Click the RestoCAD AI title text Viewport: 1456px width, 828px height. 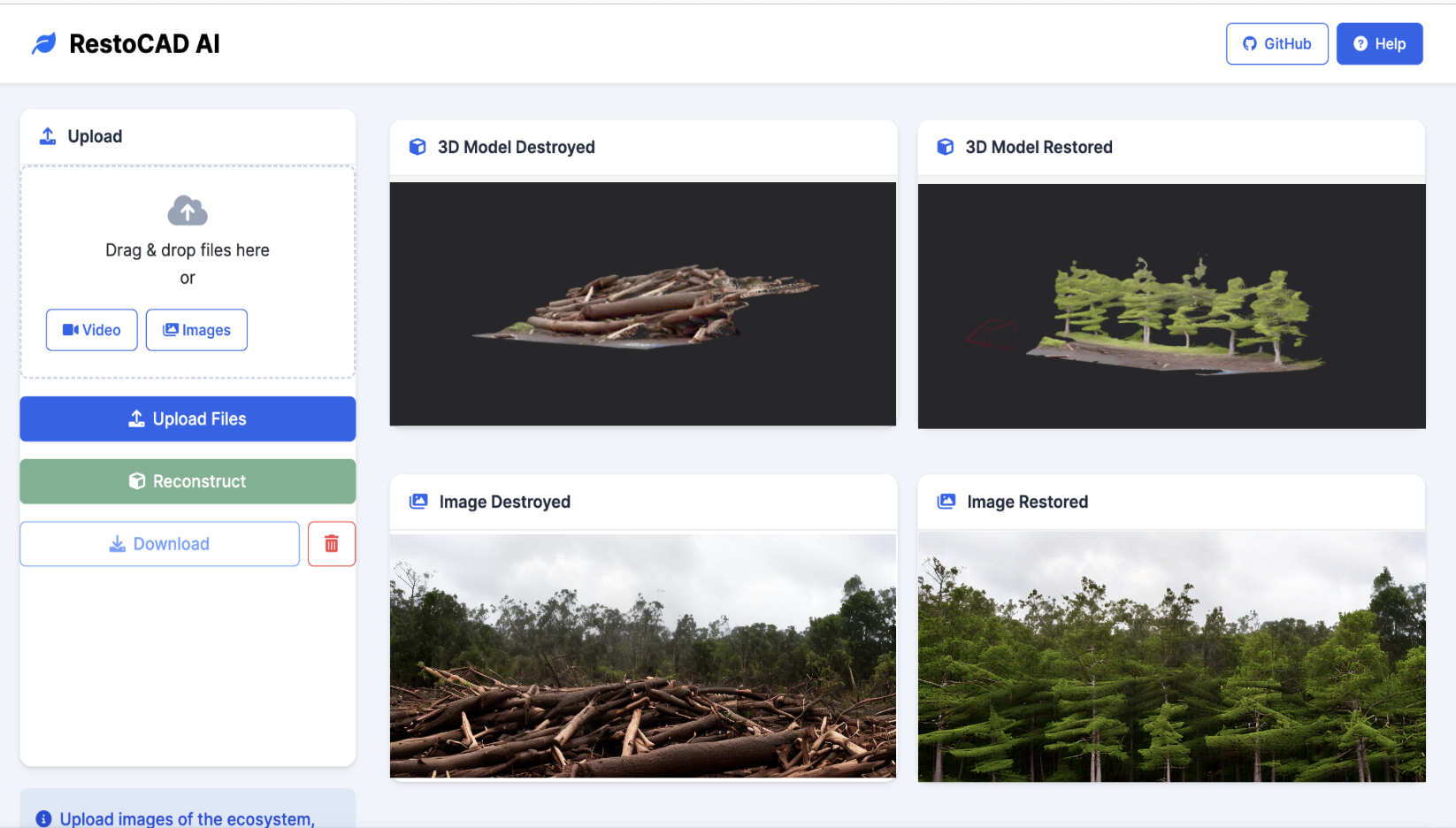coord(144,43)
